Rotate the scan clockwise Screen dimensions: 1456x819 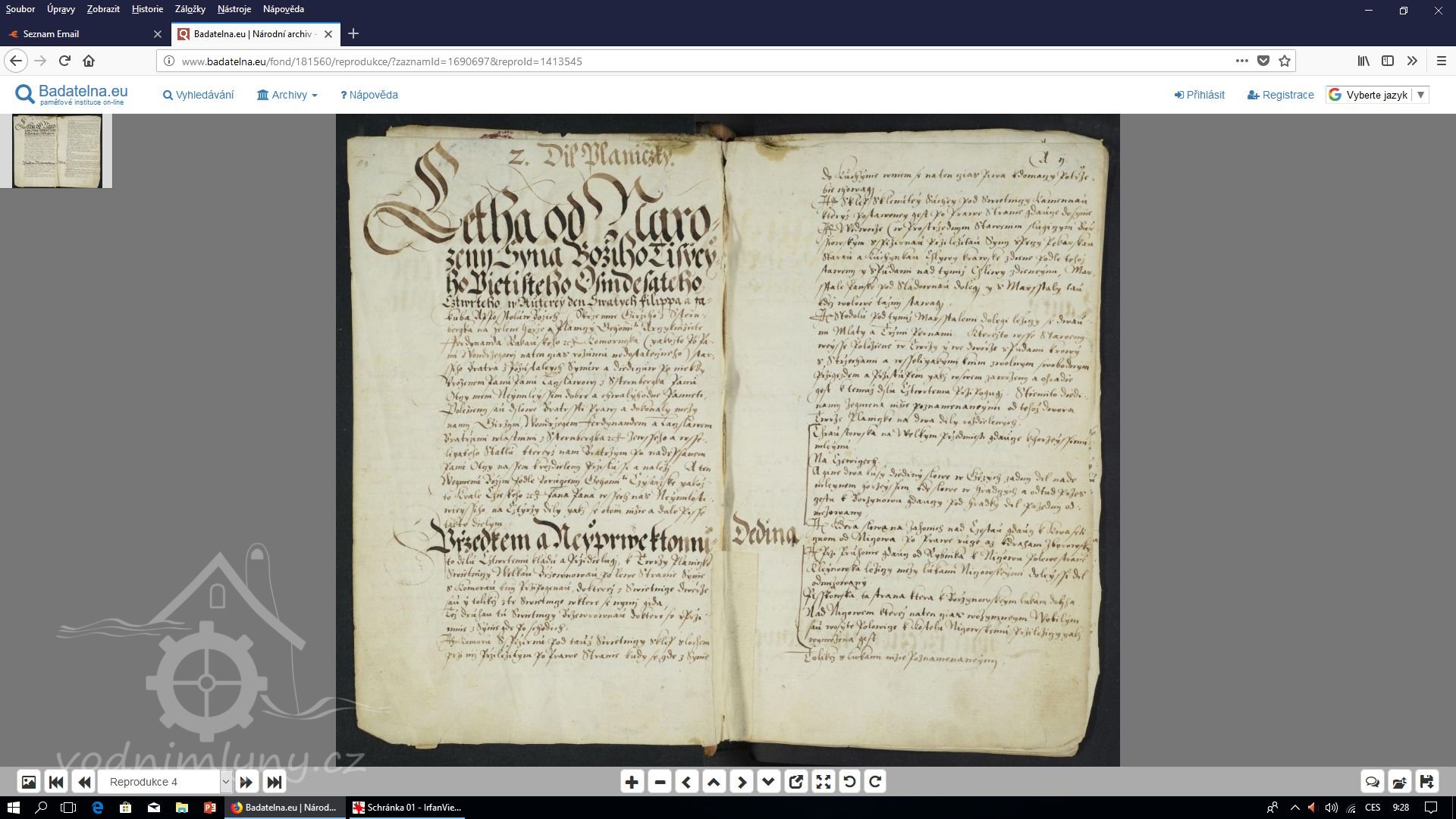pos(876,782)
